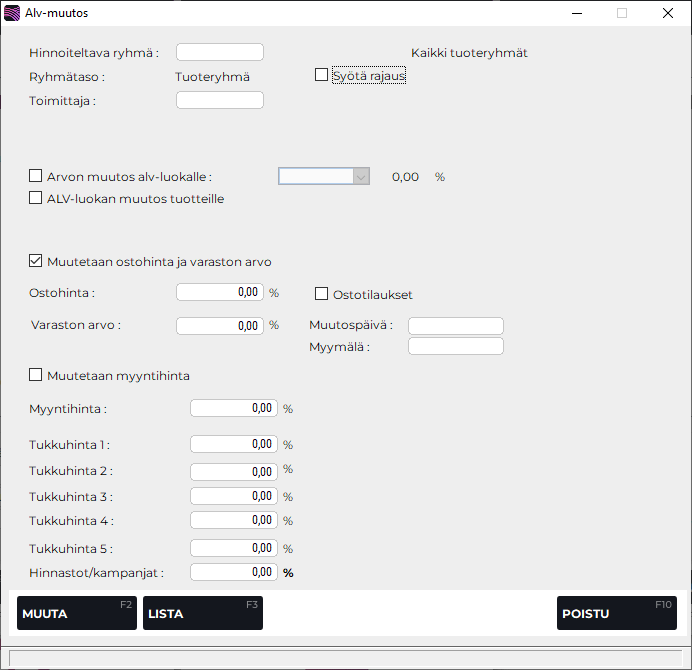Image resolution: width=692 pixels, height=670 pixels.
Task: Click the Varaston arvo percentage field
Action: (x=219, y=326)
